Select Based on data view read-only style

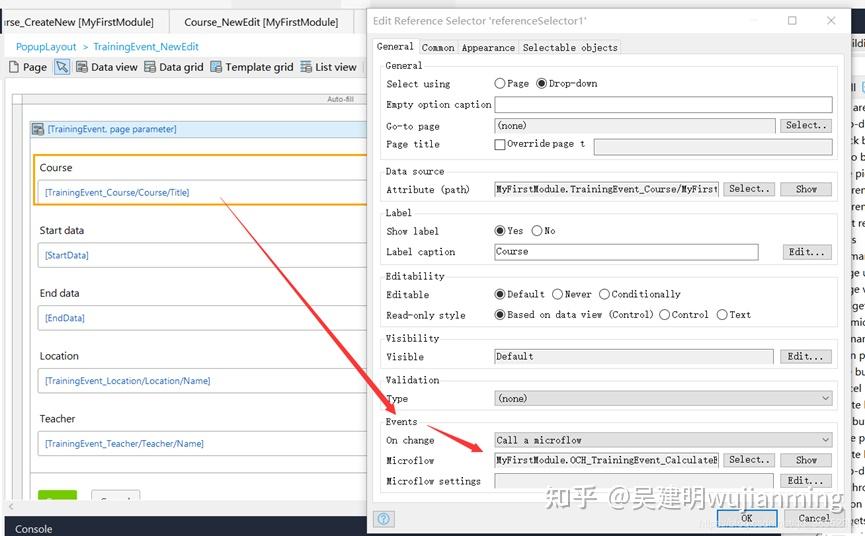(x=500, y=314)
